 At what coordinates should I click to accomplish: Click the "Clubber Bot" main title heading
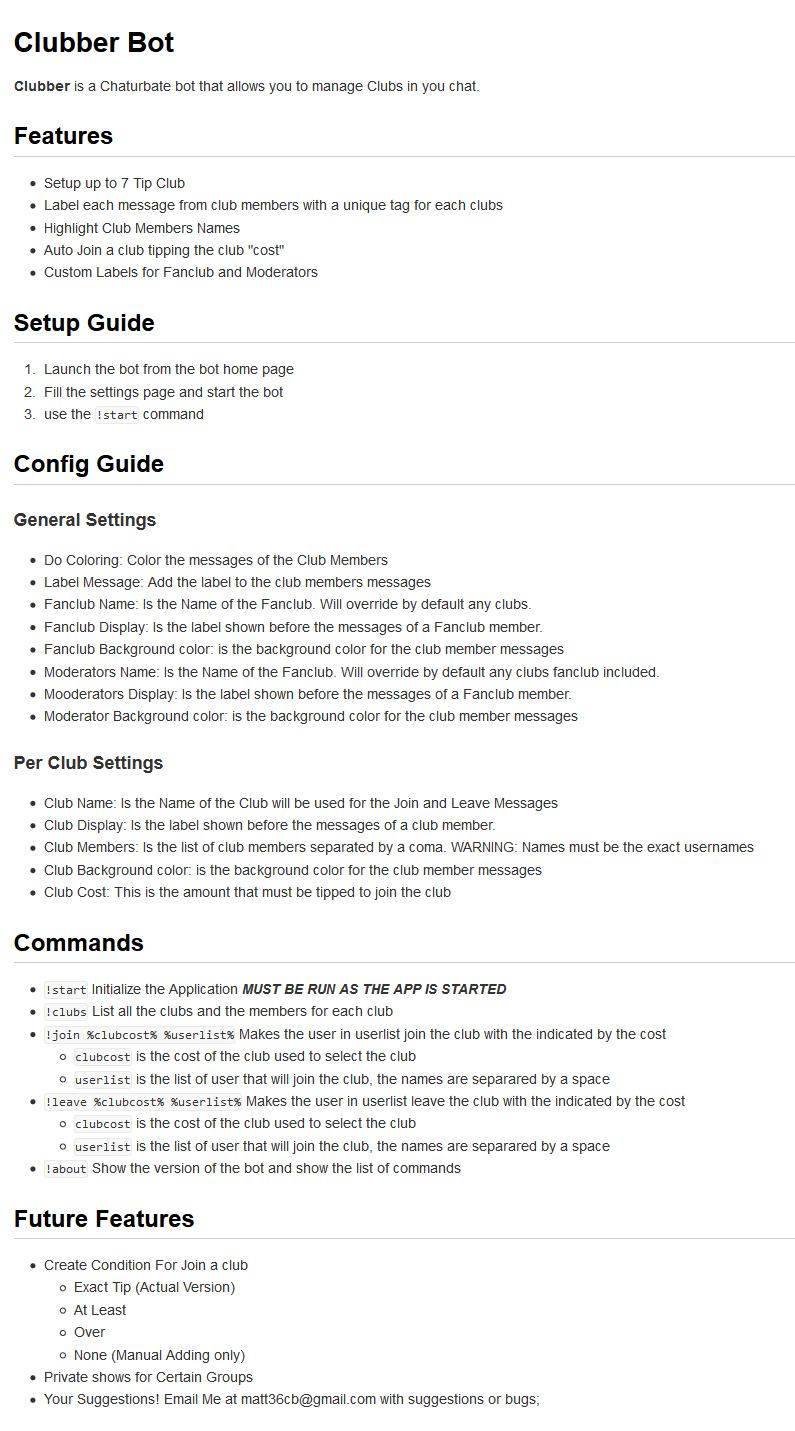(x=94, y=43)
